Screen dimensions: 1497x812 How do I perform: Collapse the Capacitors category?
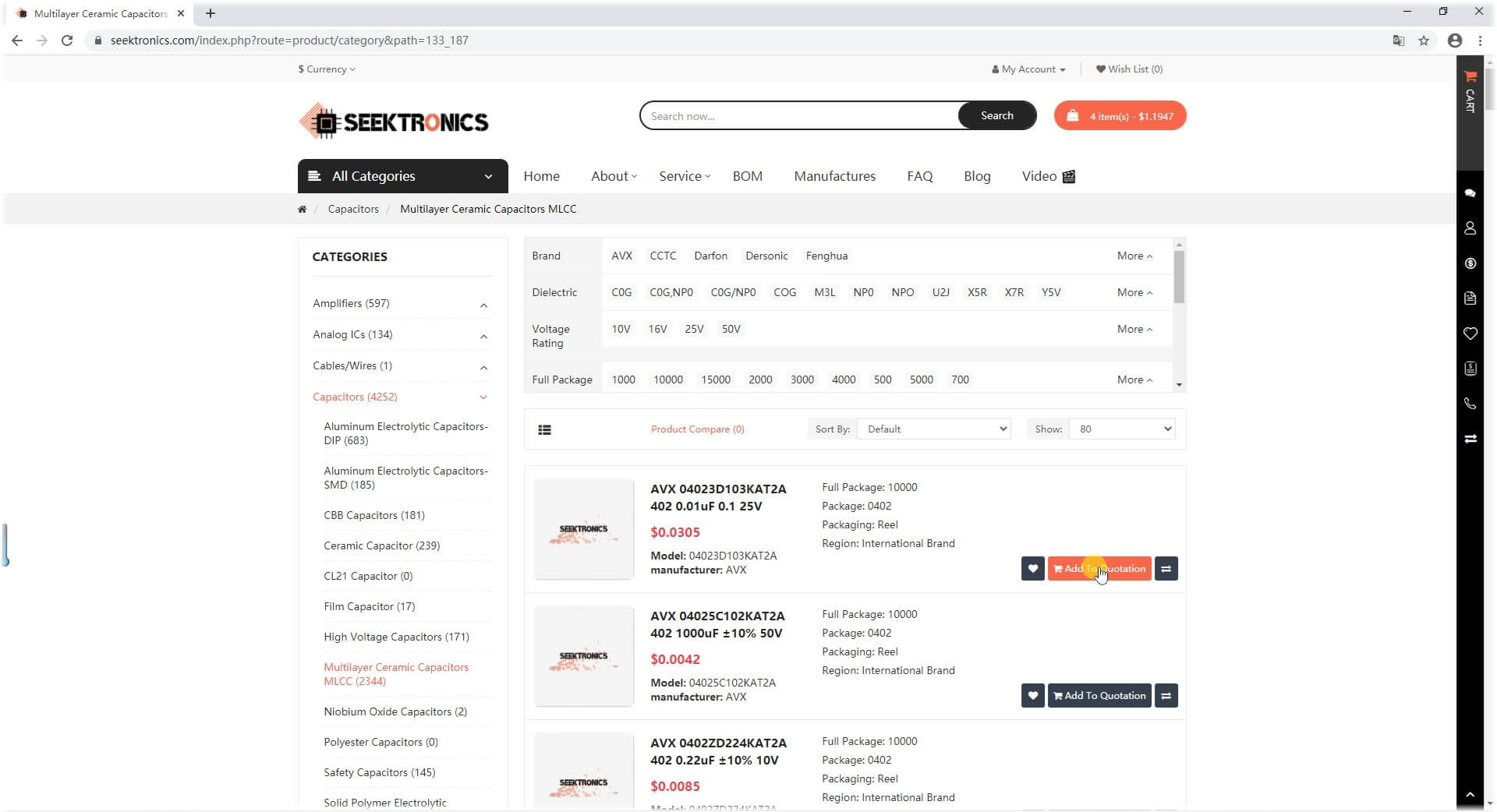click(483, 397)
